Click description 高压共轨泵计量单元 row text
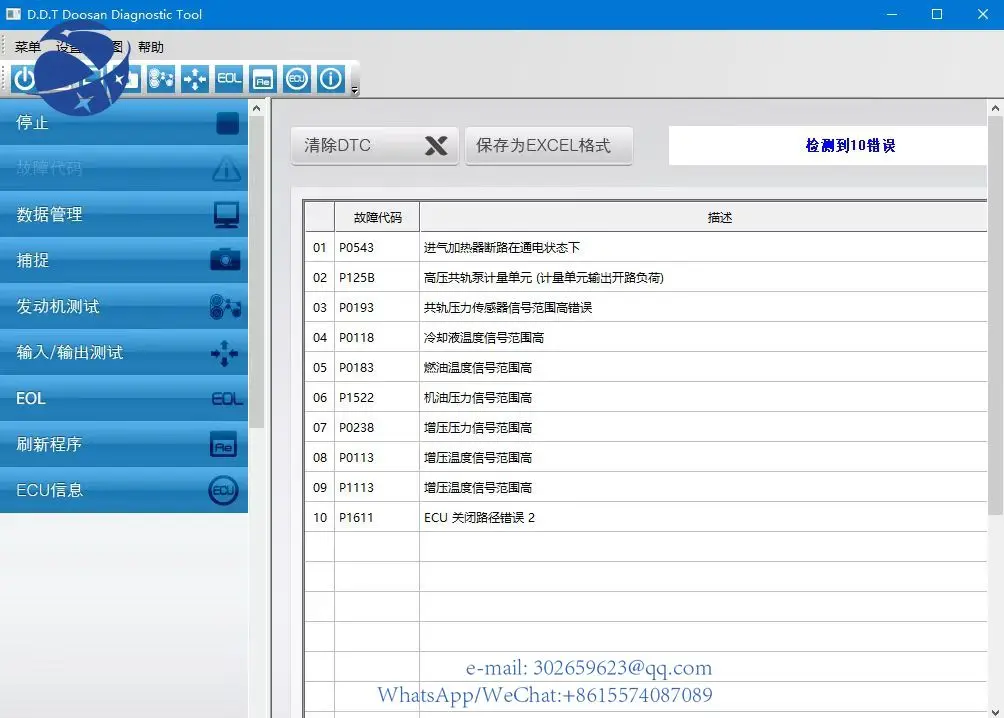 [x=544, y=277]
